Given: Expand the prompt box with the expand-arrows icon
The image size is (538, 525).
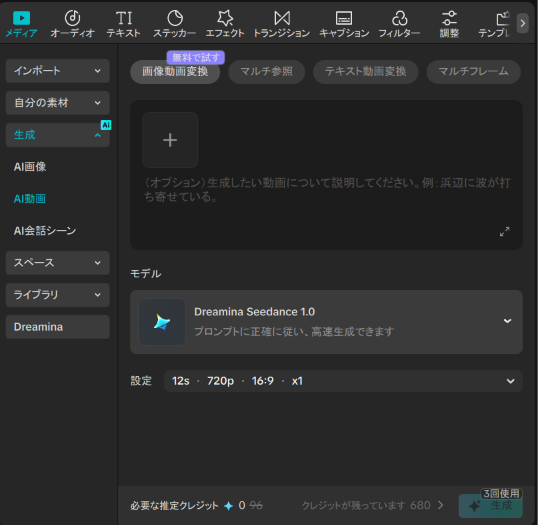Looking at the screenshot, I should 504,232.
